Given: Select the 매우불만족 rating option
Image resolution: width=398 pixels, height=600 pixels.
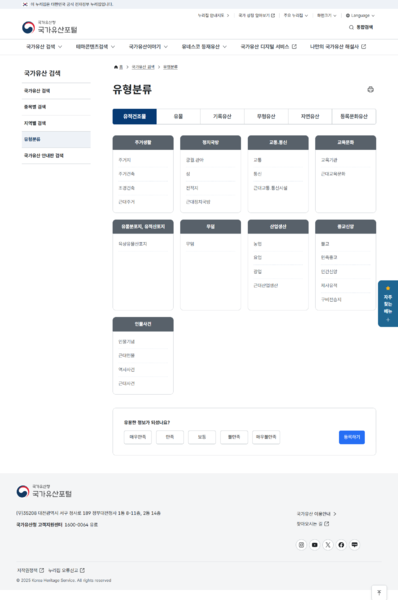Looking at the screenshot, I should click(266, 437).
